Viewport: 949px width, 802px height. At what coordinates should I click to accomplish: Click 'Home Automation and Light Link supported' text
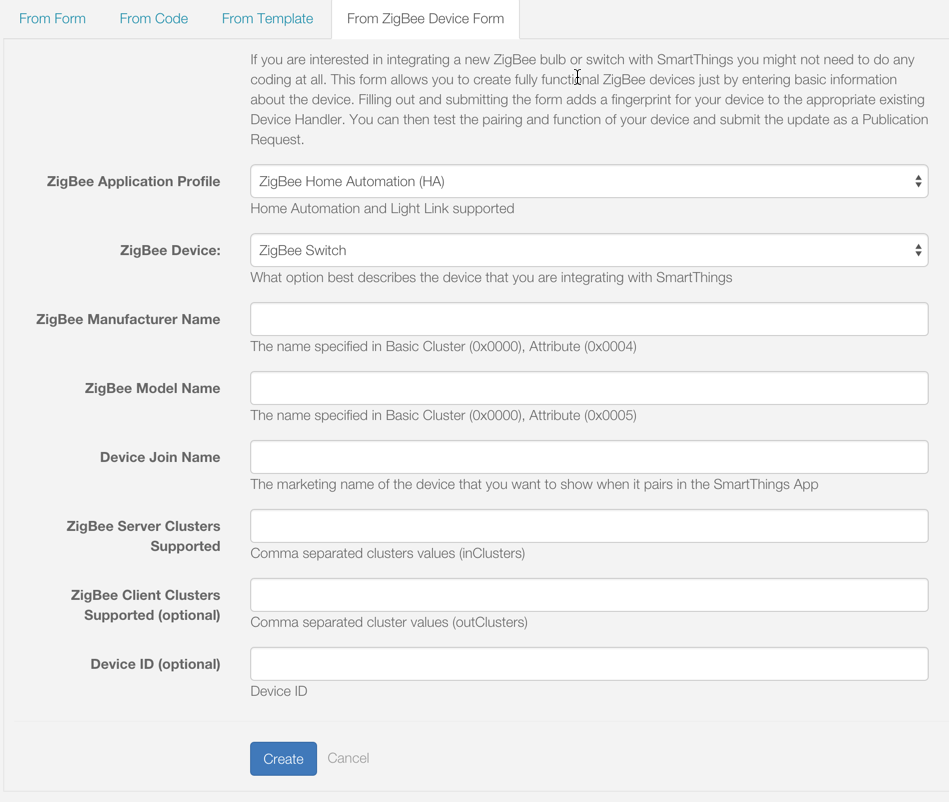[383, 208]
